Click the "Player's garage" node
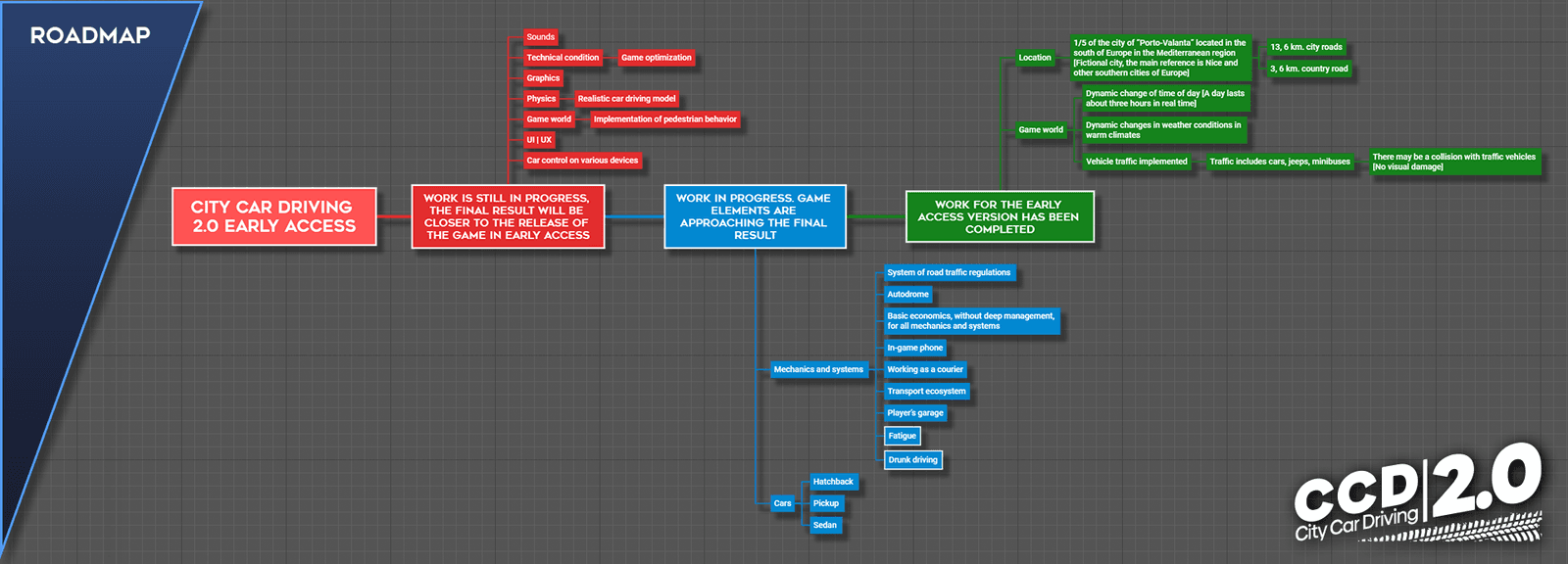Image resolution: width=1568 pixels, height=564 pixels. pyautogui.click(x=915, y=413)
